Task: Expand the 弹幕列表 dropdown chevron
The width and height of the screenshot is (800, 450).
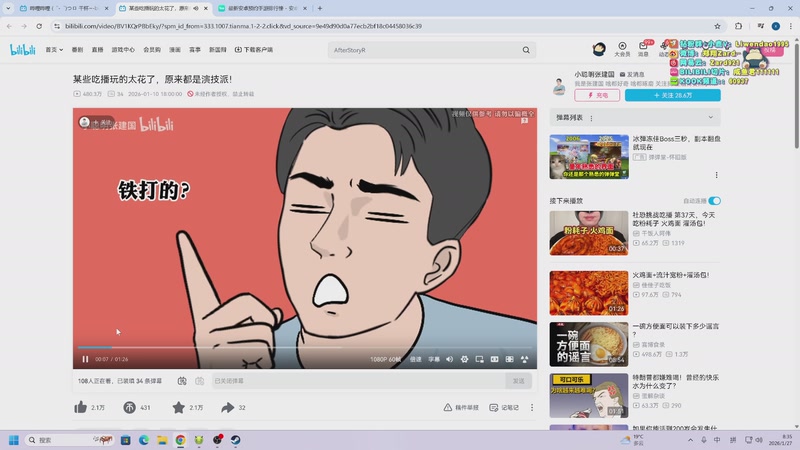Action: (x=711, y=117)
